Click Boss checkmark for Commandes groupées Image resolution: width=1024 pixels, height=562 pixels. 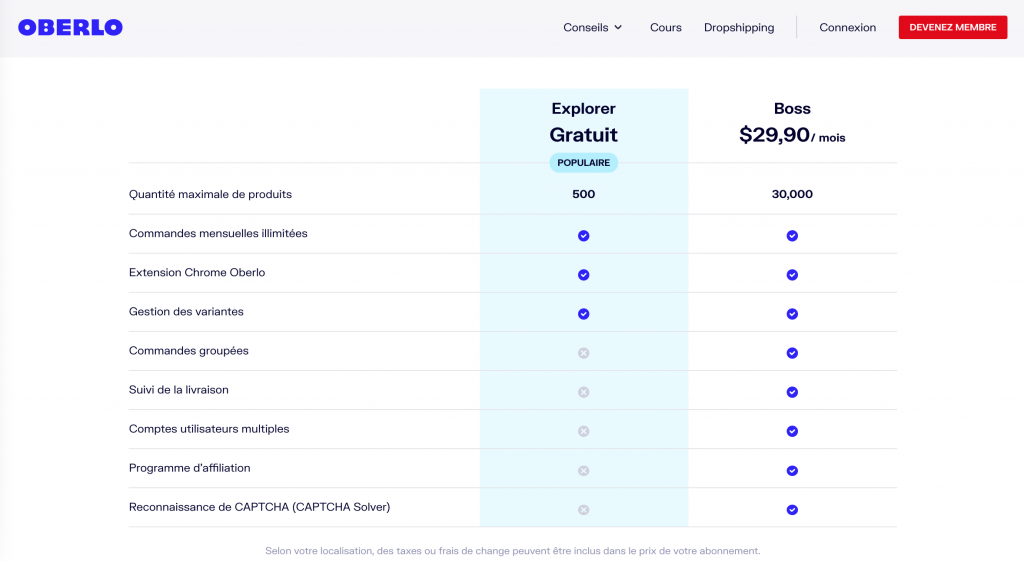coord(792,353)
